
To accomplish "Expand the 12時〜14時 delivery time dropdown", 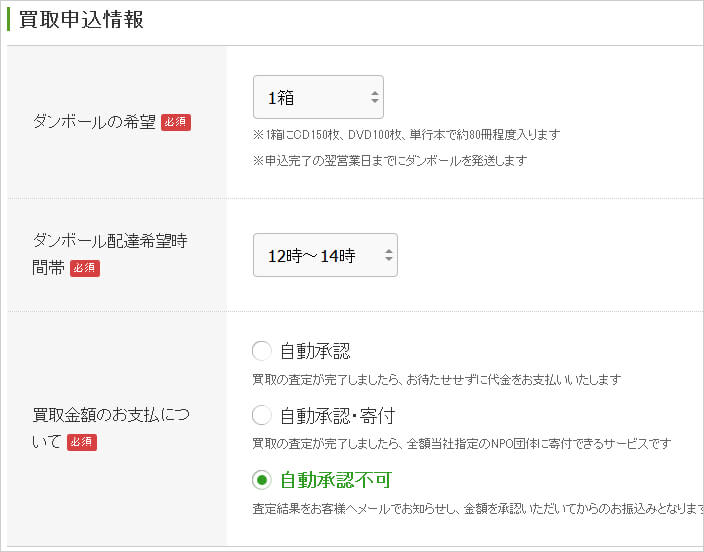I will click(323, 255).
